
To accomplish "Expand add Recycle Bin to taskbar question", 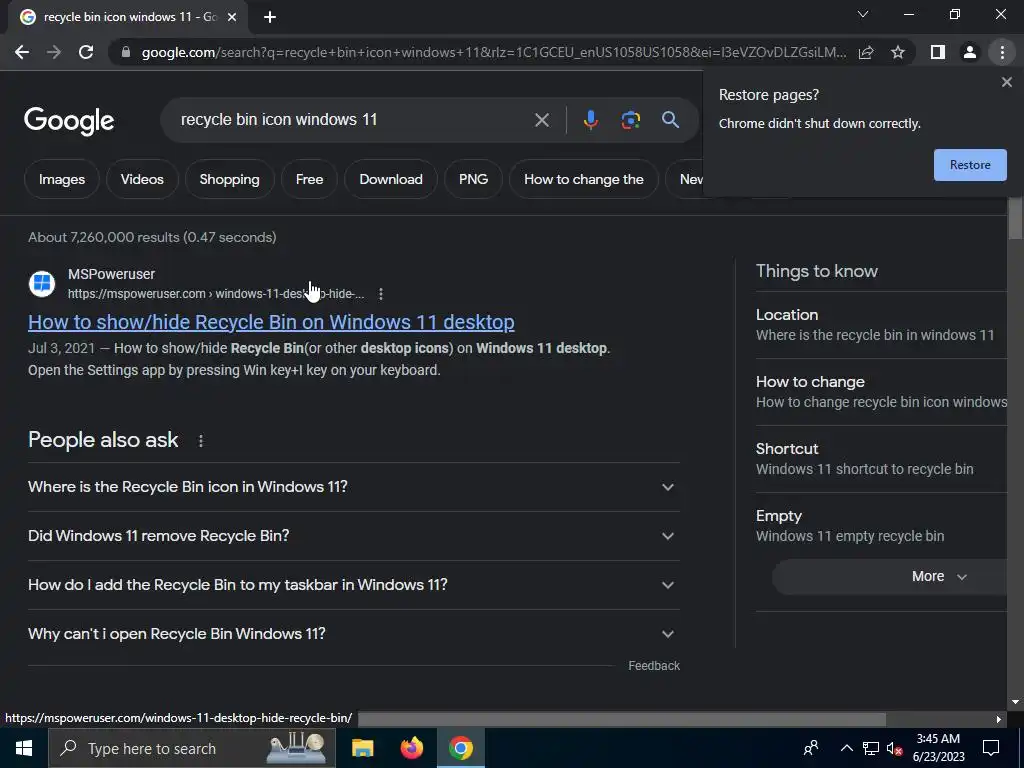I will tap(354, 585).
